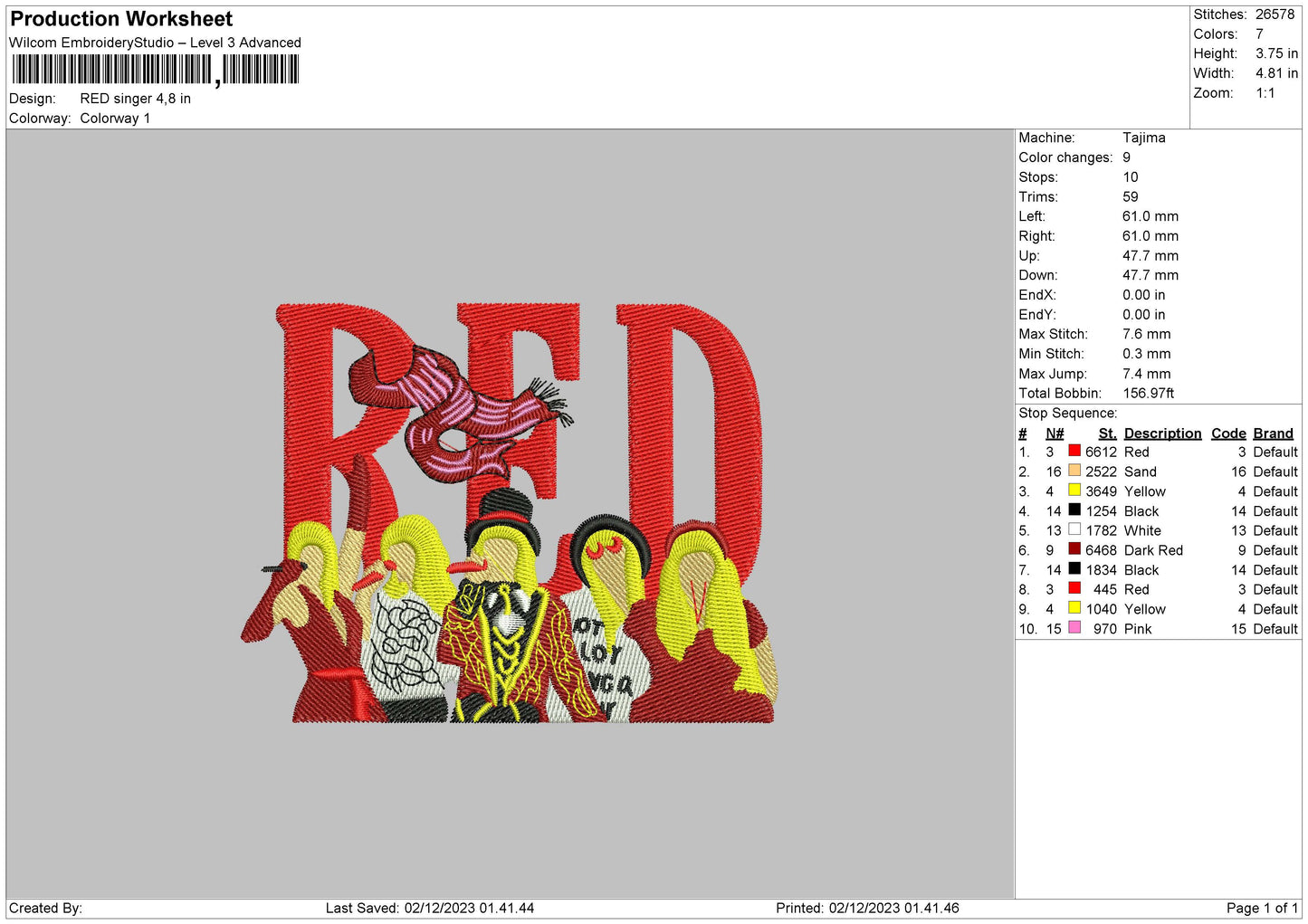
Task: Select the Zoom value "1:1"
Action: pos(1265,93)
